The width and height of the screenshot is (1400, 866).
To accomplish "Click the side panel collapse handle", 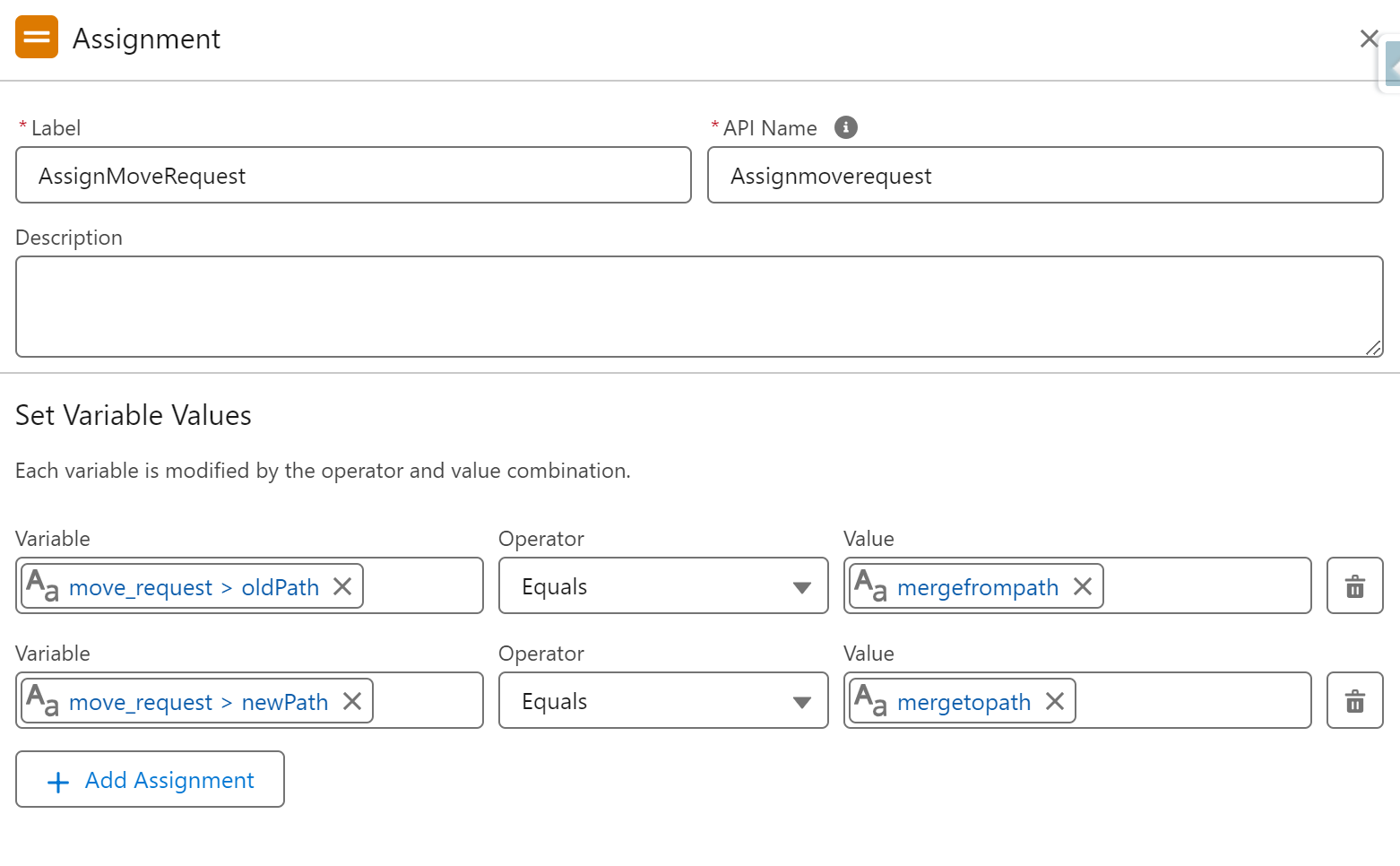I will click(1392, 65).
